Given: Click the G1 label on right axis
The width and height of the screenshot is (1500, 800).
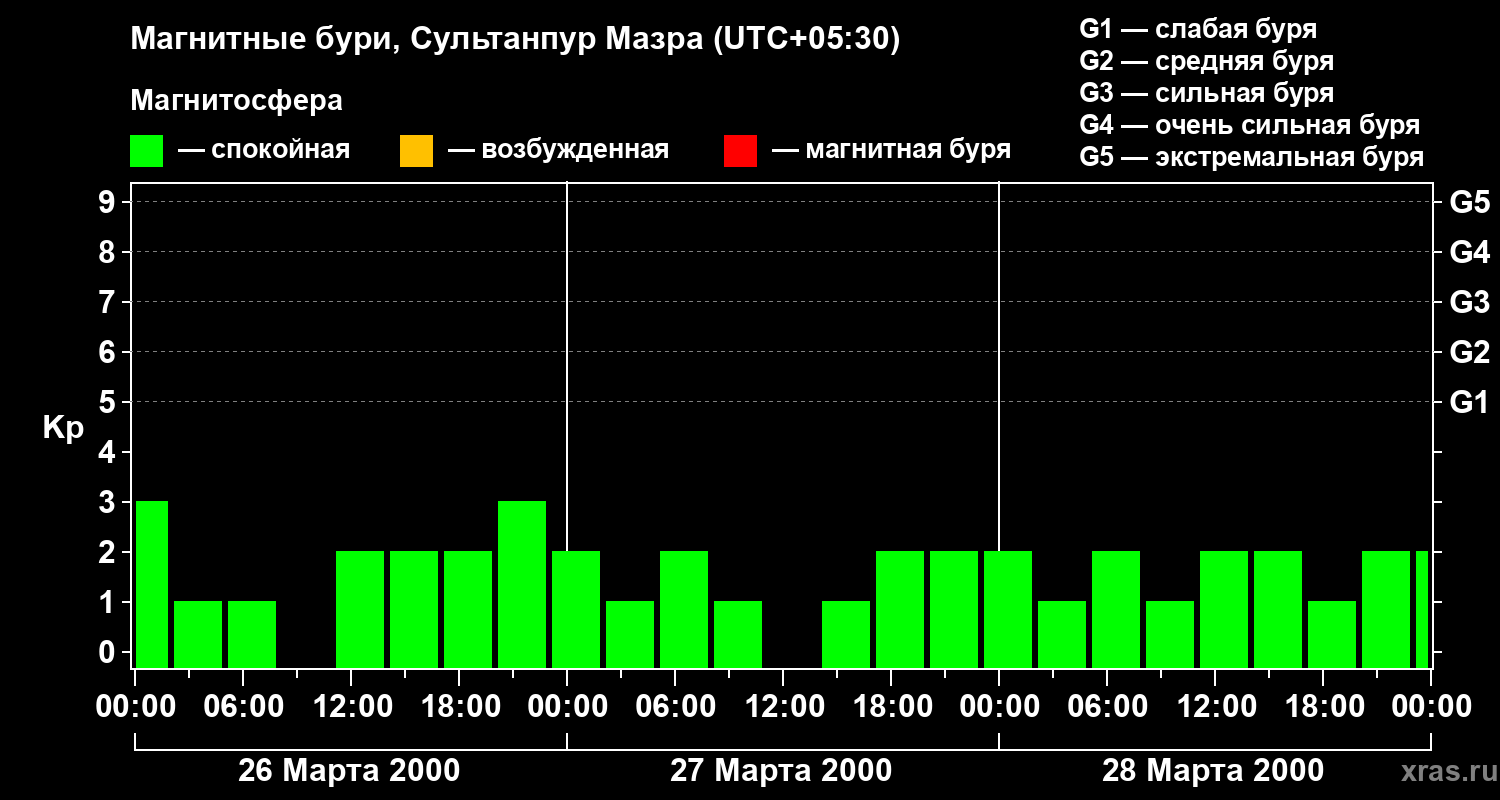Looking at the screenshot, I should (1470, 402).
